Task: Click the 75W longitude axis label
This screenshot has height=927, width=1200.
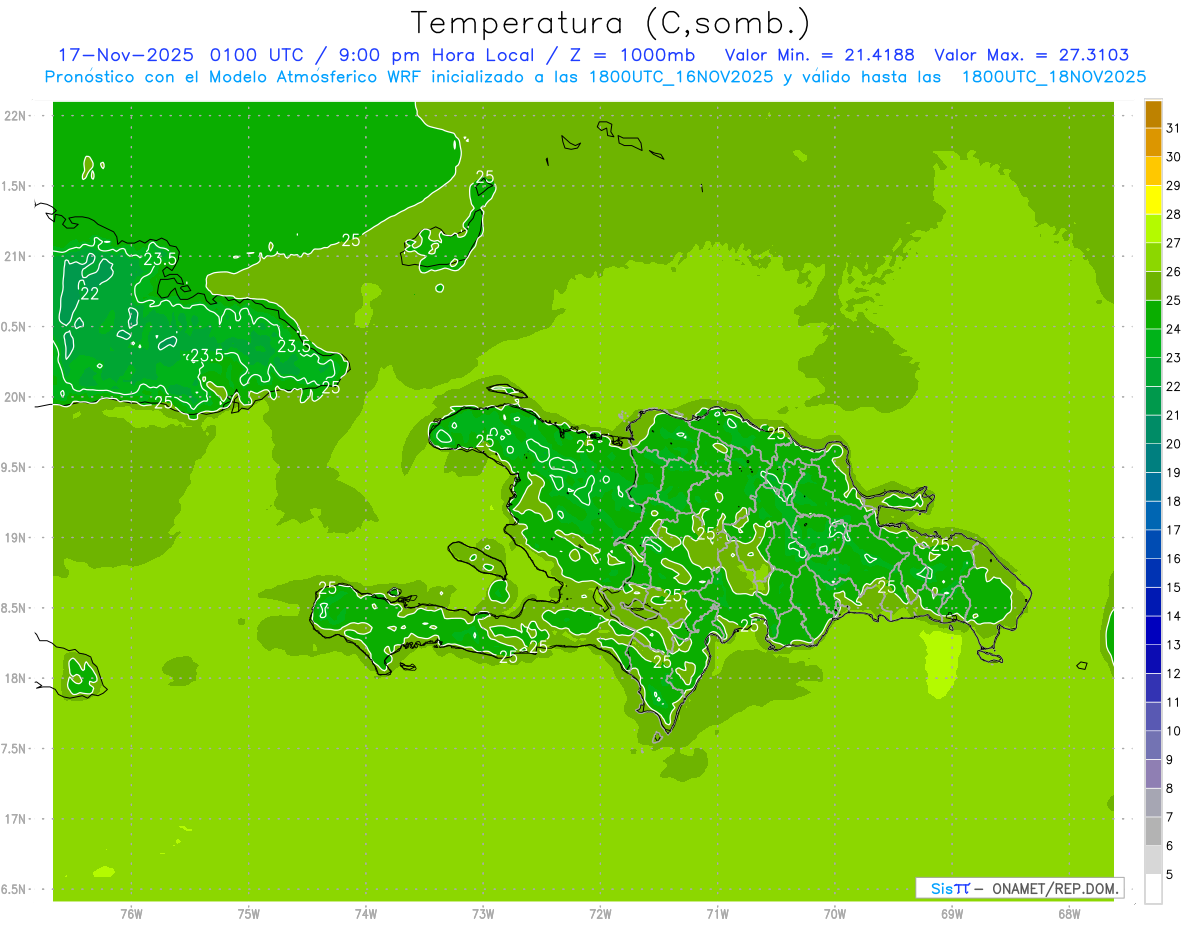Action: [x=249, y=914]
